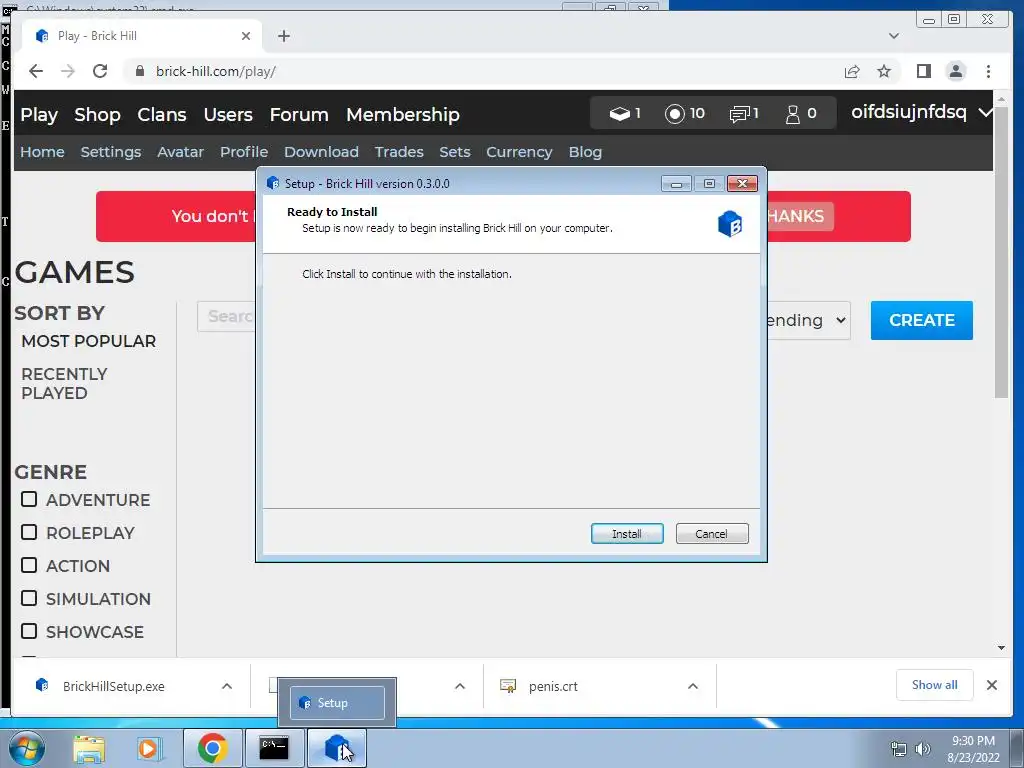
Task: Open Currency sub-navigation link
Action: (x=519, y=152)
